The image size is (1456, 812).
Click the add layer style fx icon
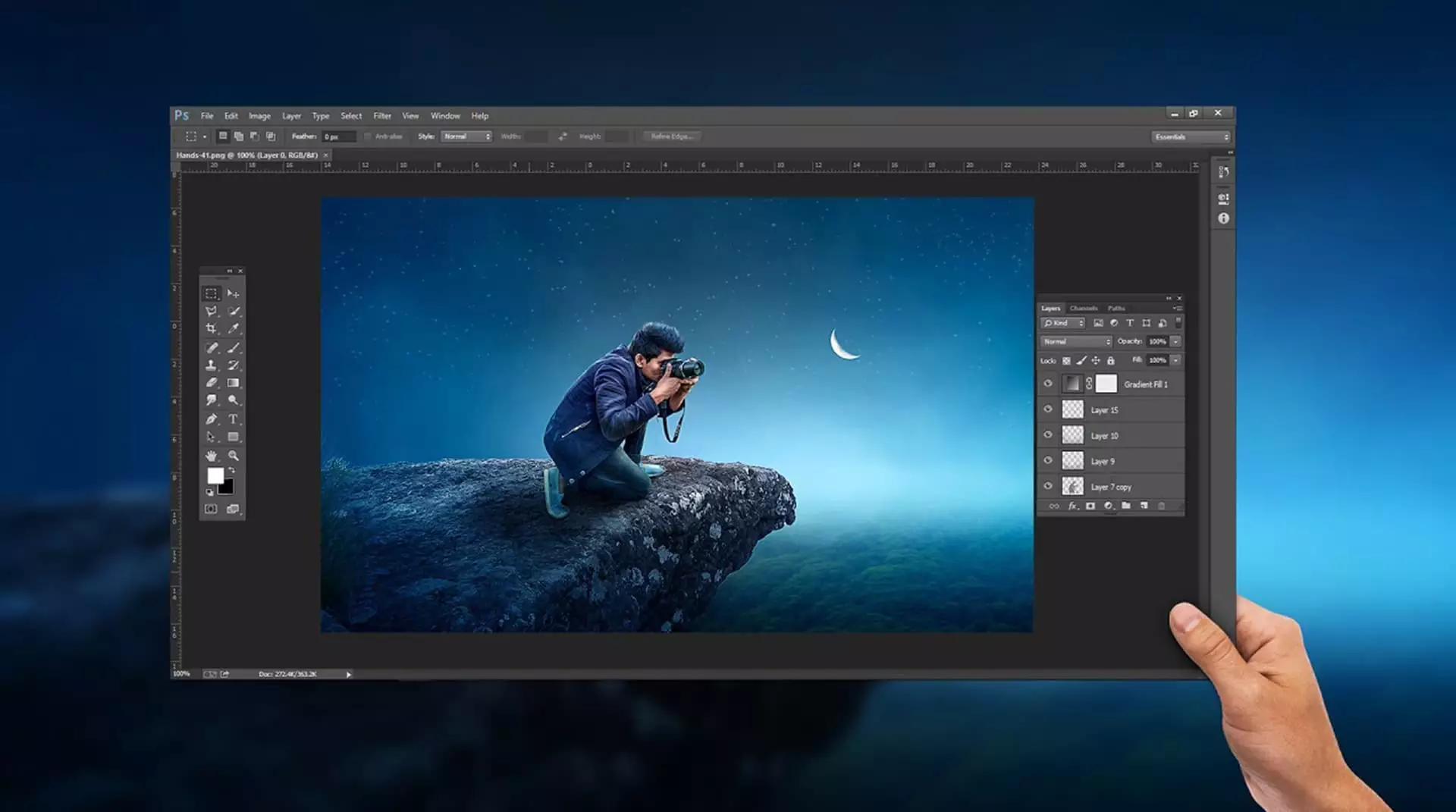(1072, 506)
